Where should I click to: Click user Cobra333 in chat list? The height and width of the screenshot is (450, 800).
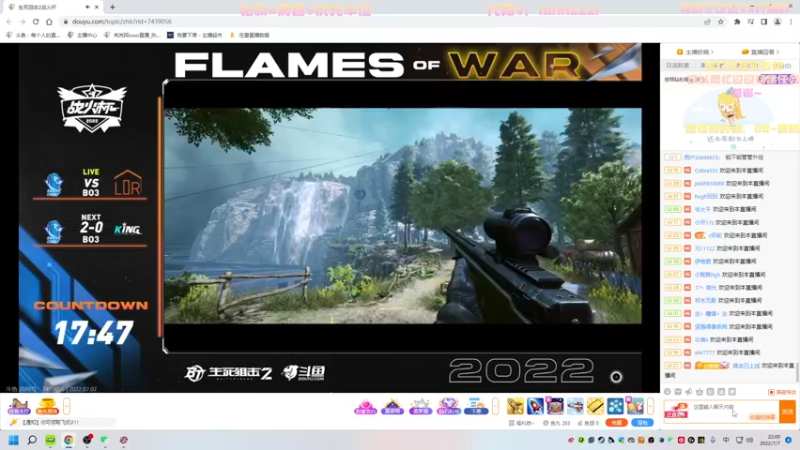coord(706,170)
